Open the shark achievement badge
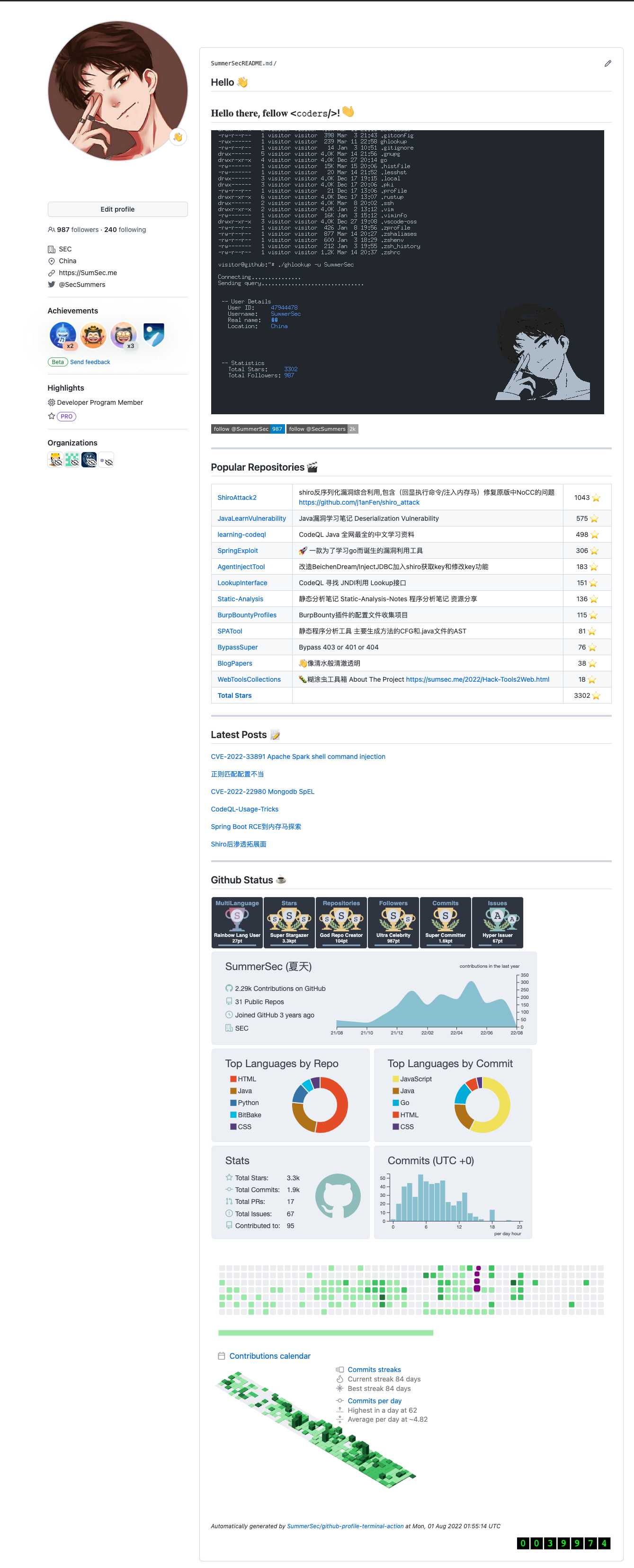 click(x=63, y=335)
